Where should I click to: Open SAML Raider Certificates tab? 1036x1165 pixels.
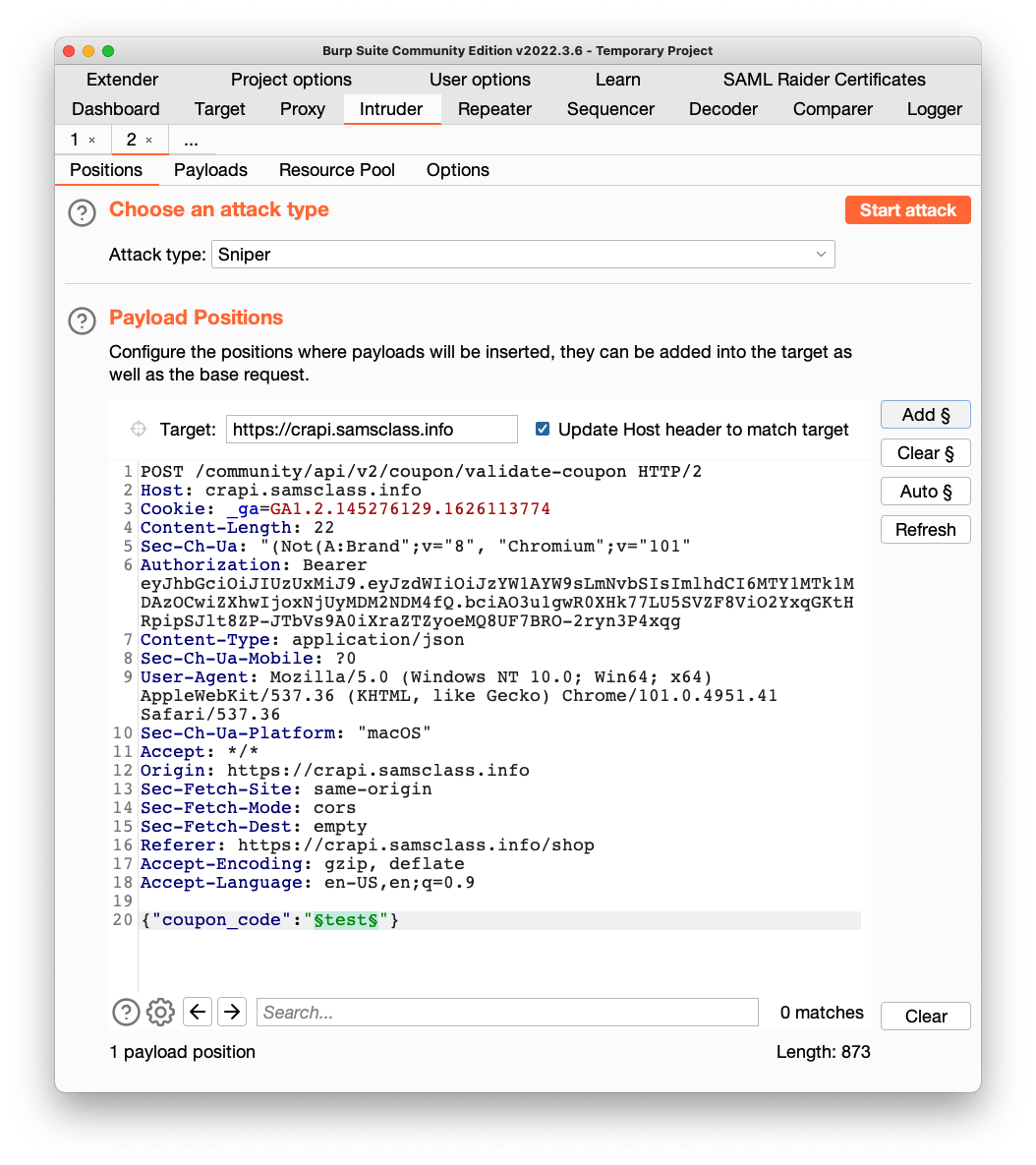point(825,80)
